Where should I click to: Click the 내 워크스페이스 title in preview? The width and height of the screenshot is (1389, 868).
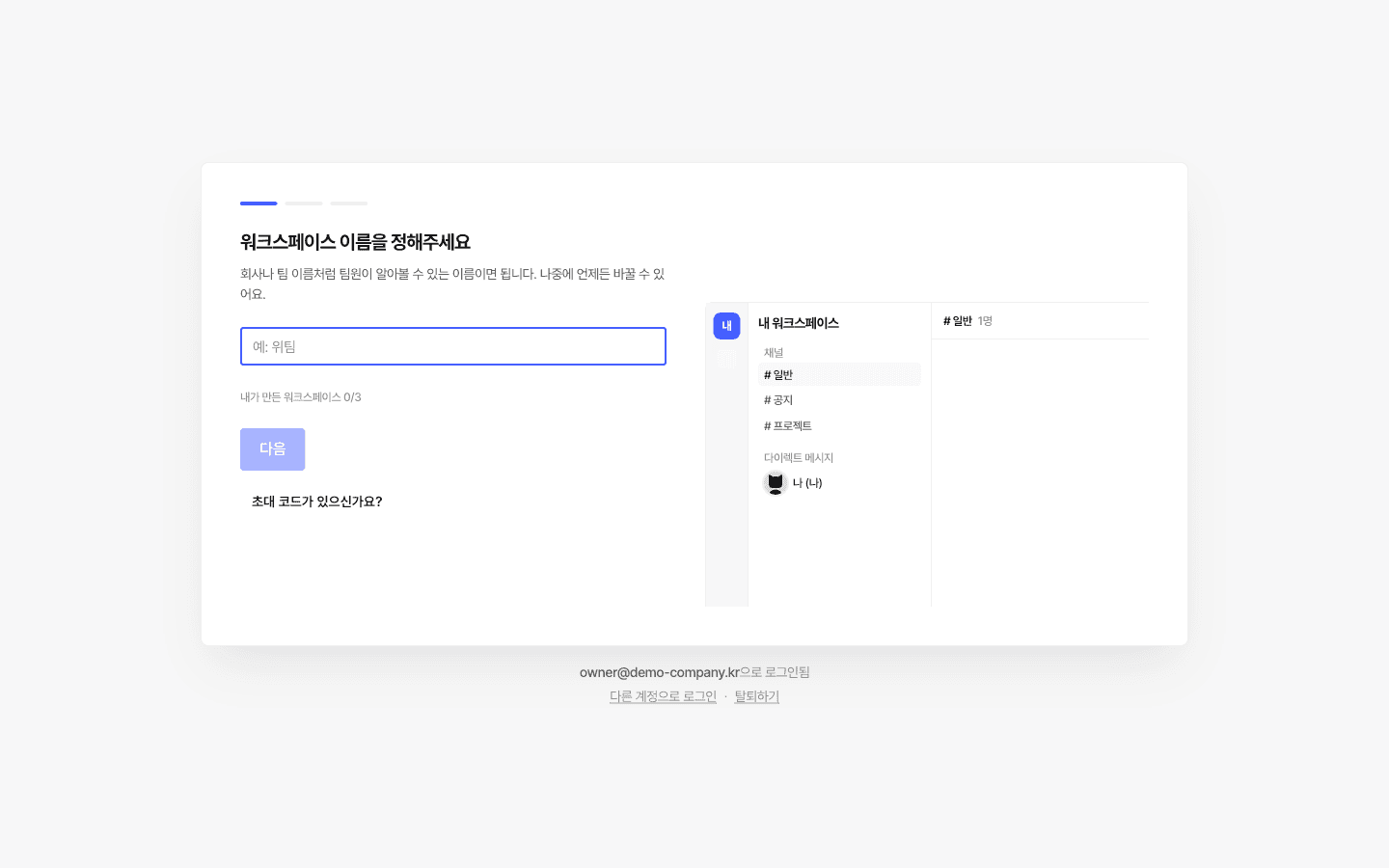click(x=798, y=323)
